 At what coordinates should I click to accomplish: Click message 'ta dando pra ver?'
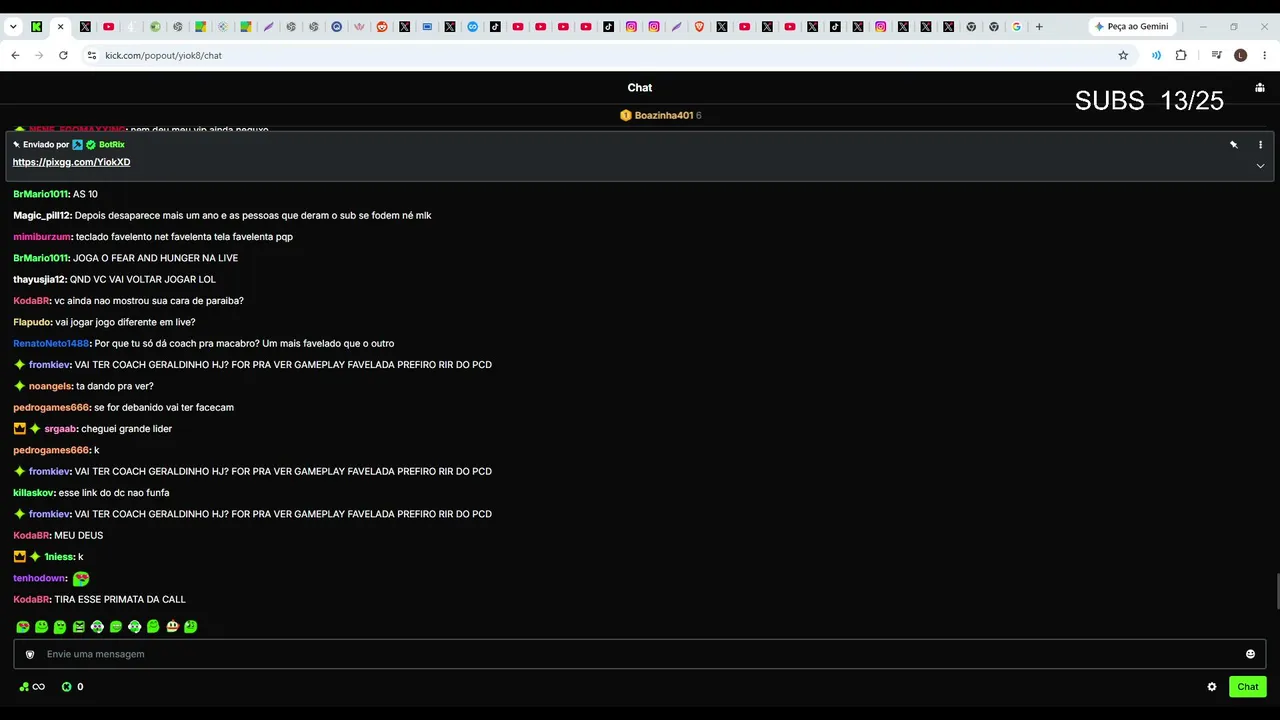[x=115, y=386]
